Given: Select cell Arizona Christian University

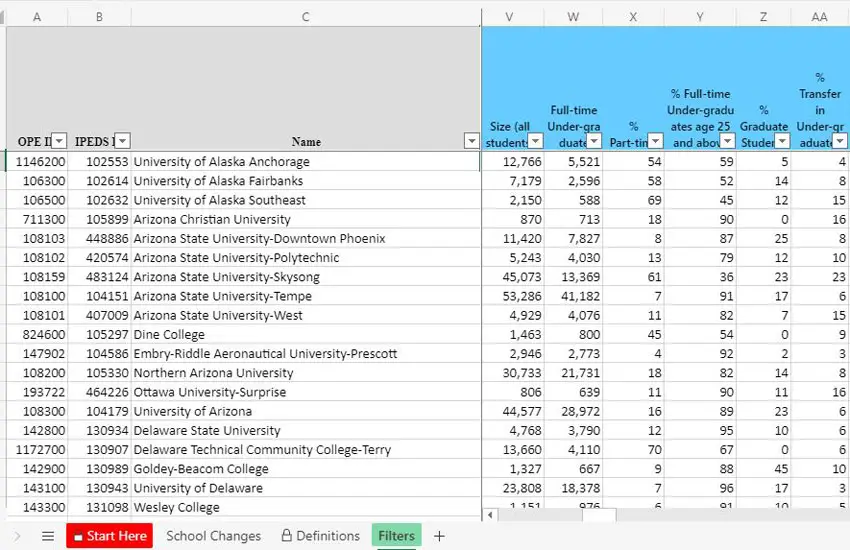Looking at the screenshot, I should coord(306,219).
